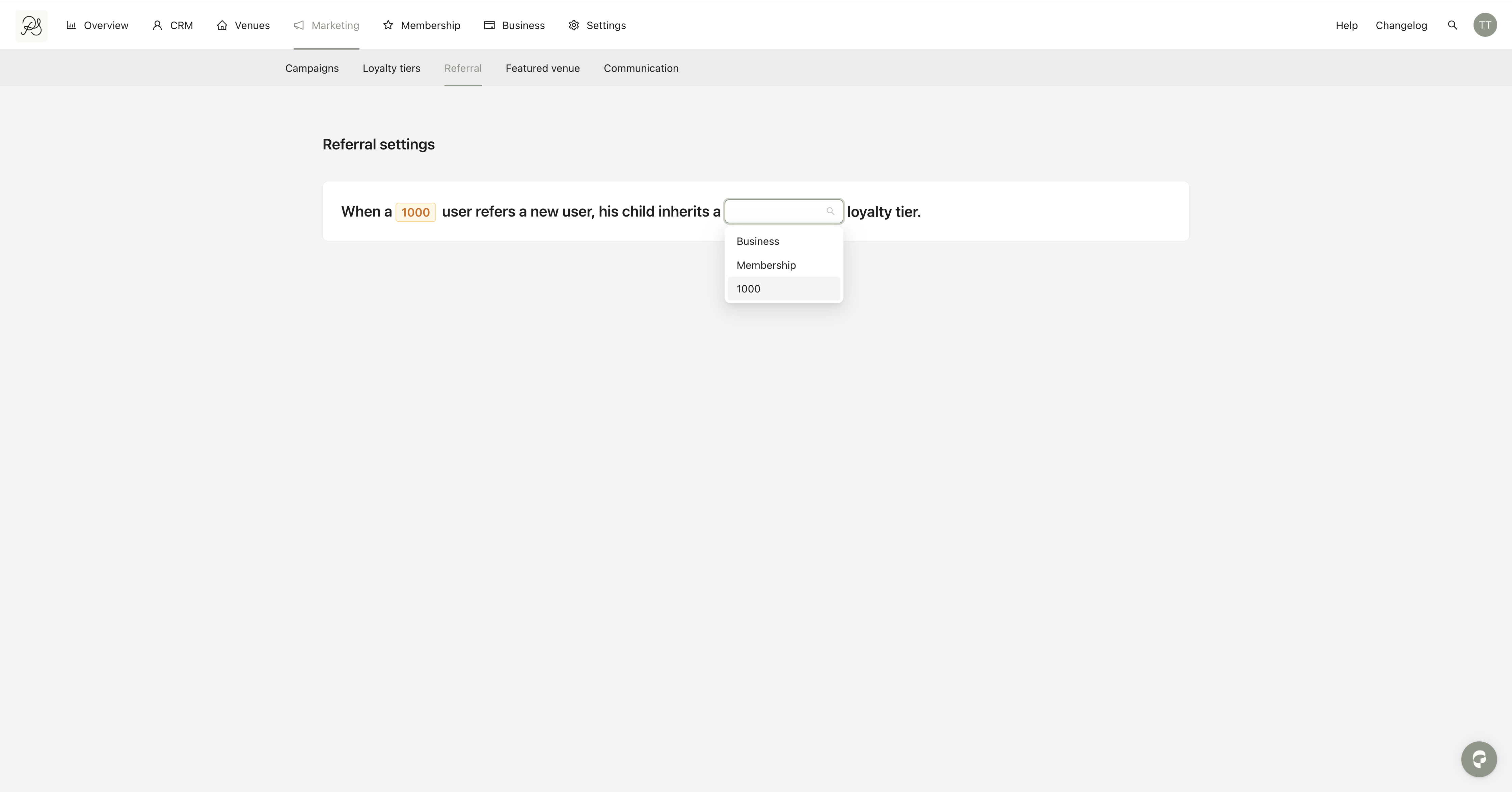Open the Communication tab
The width and height of the screenshot is (1512, 792).
[x=641, y=68]
